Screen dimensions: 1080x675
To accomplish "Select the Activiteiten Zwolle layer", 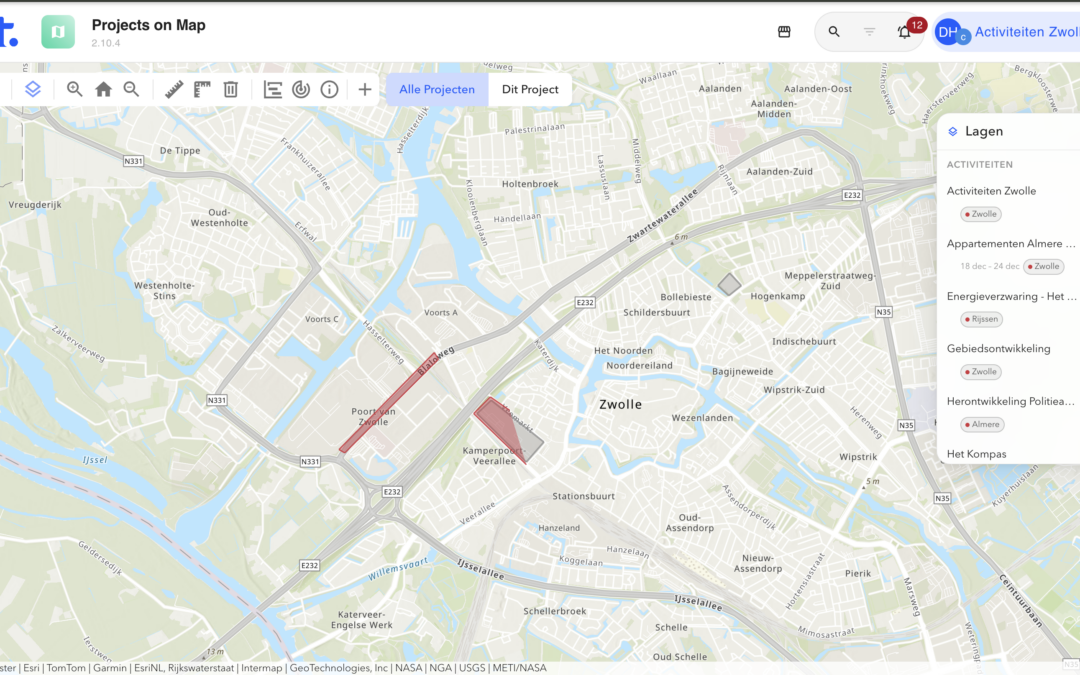I will (x=991, y=191).
